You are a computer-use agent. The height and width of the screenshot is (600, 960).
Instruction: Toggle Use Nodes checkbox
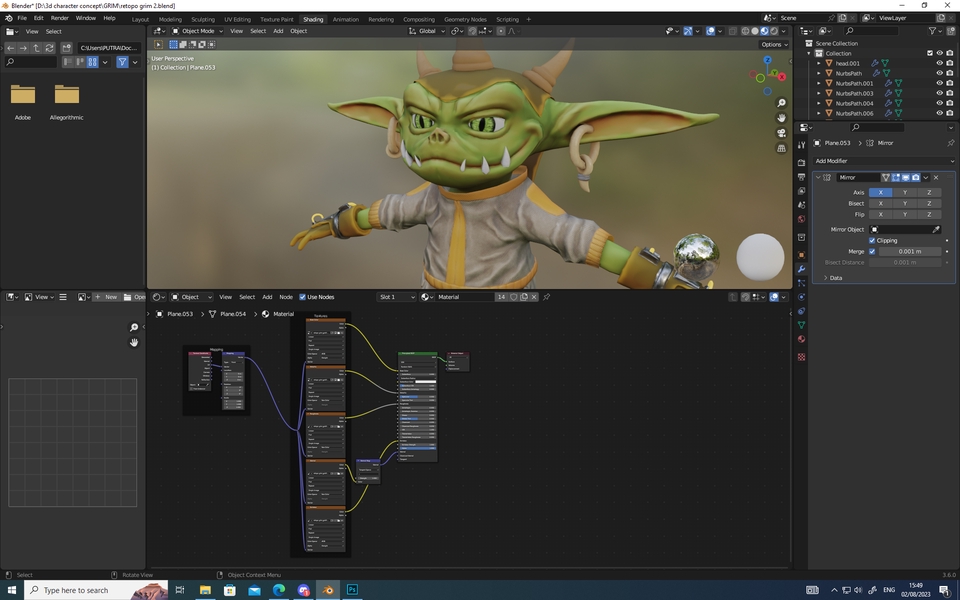(302, 297)
